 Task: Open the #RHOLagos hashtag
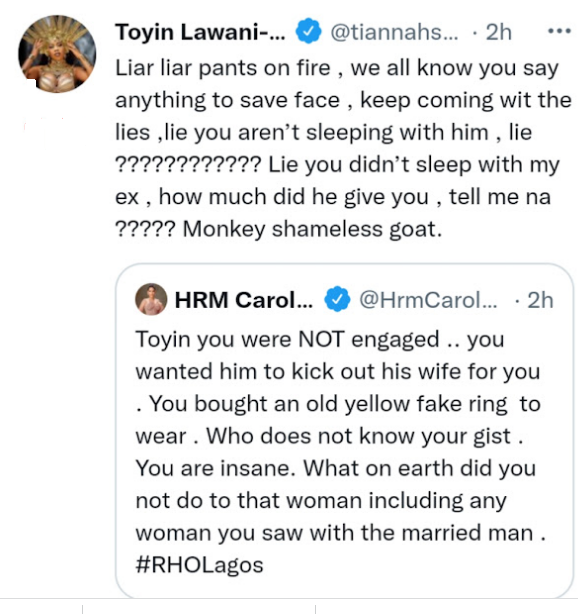coord(199,565)
